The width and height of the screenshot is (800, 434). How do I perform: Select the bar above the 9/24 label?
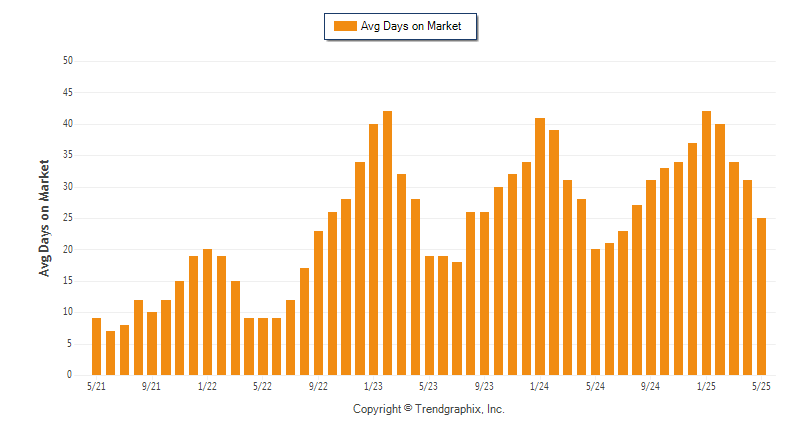coord(651,278)
